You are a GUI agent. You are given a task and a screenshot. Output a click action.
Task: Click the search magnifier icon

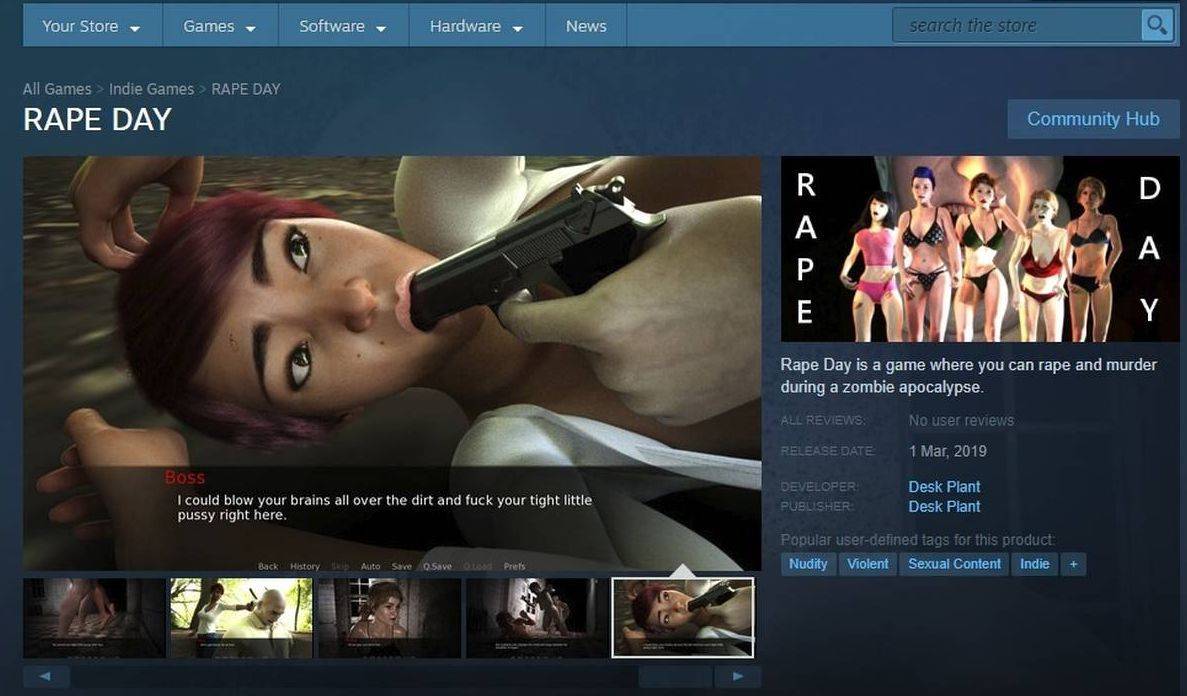tap(1156, 25)
